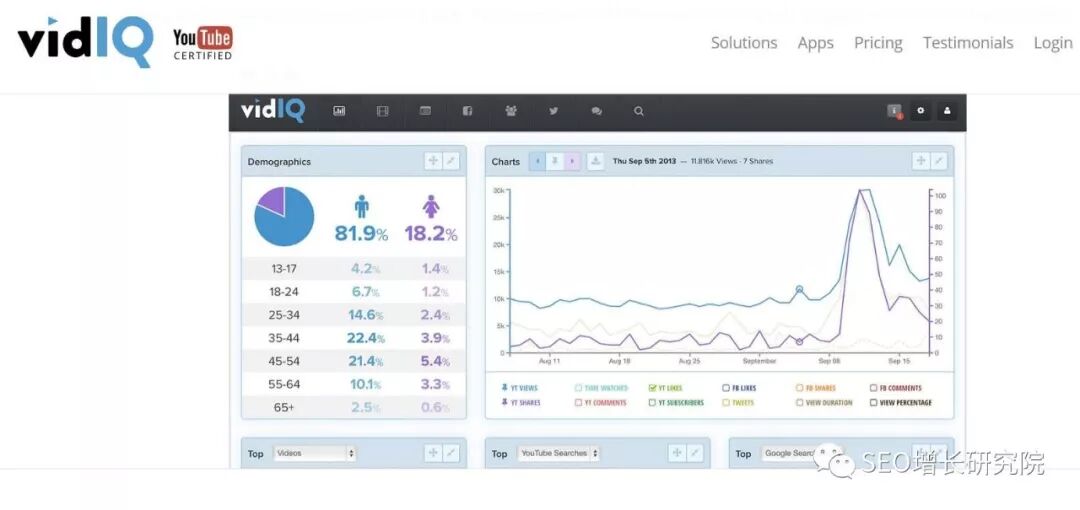
Task: Click the search magnifier icon in dashboard toolbar
Action: click(638, 111)
